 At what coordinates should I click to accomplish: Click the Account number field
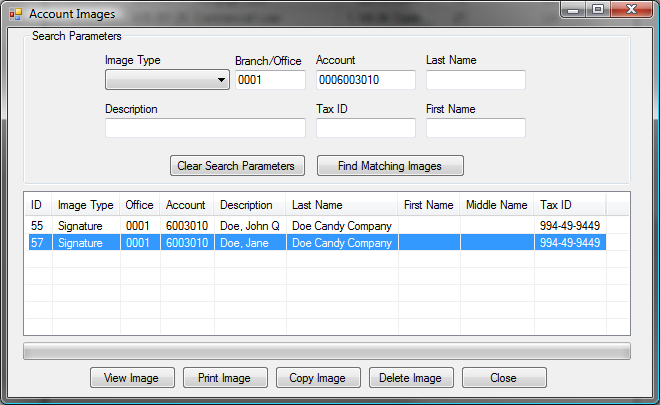click(365, 81)
